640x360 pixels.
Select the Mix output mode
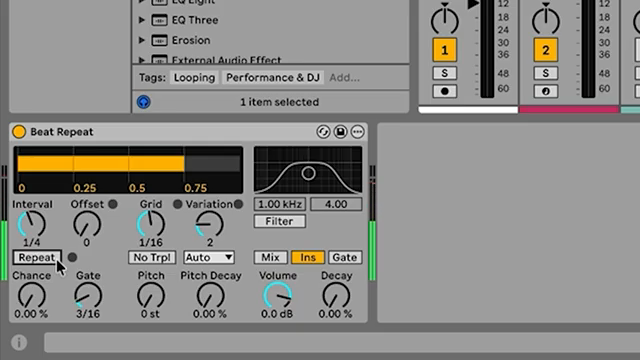point(271,258)
